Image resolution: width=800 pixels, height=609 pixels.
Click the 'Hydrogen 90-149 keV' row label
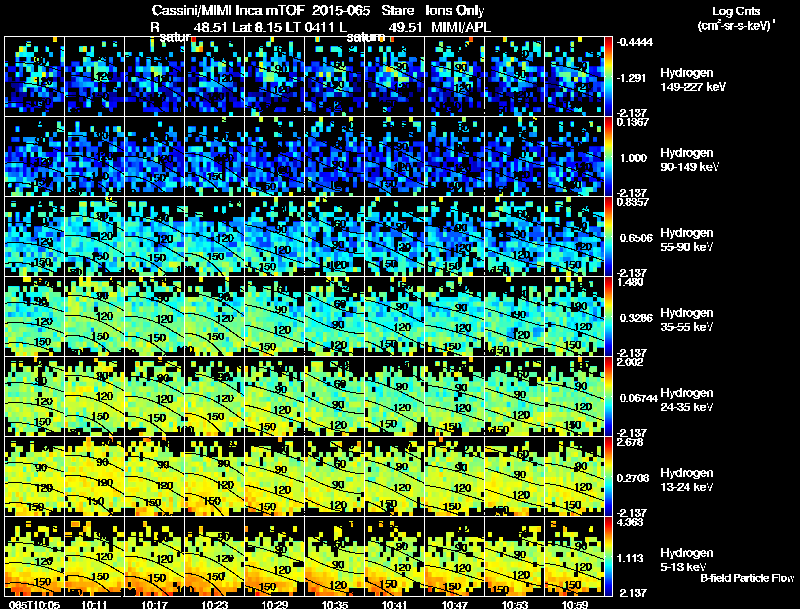689,160
